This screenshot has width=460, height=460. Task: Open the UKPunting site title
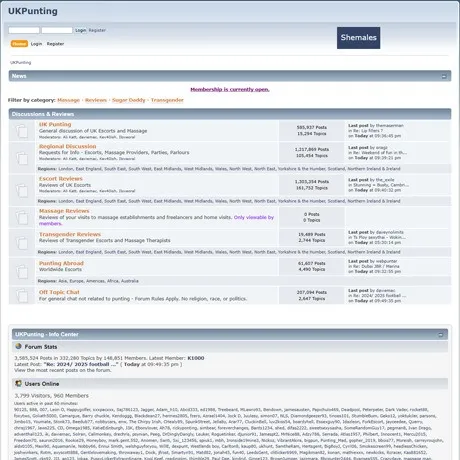point(33,11)
